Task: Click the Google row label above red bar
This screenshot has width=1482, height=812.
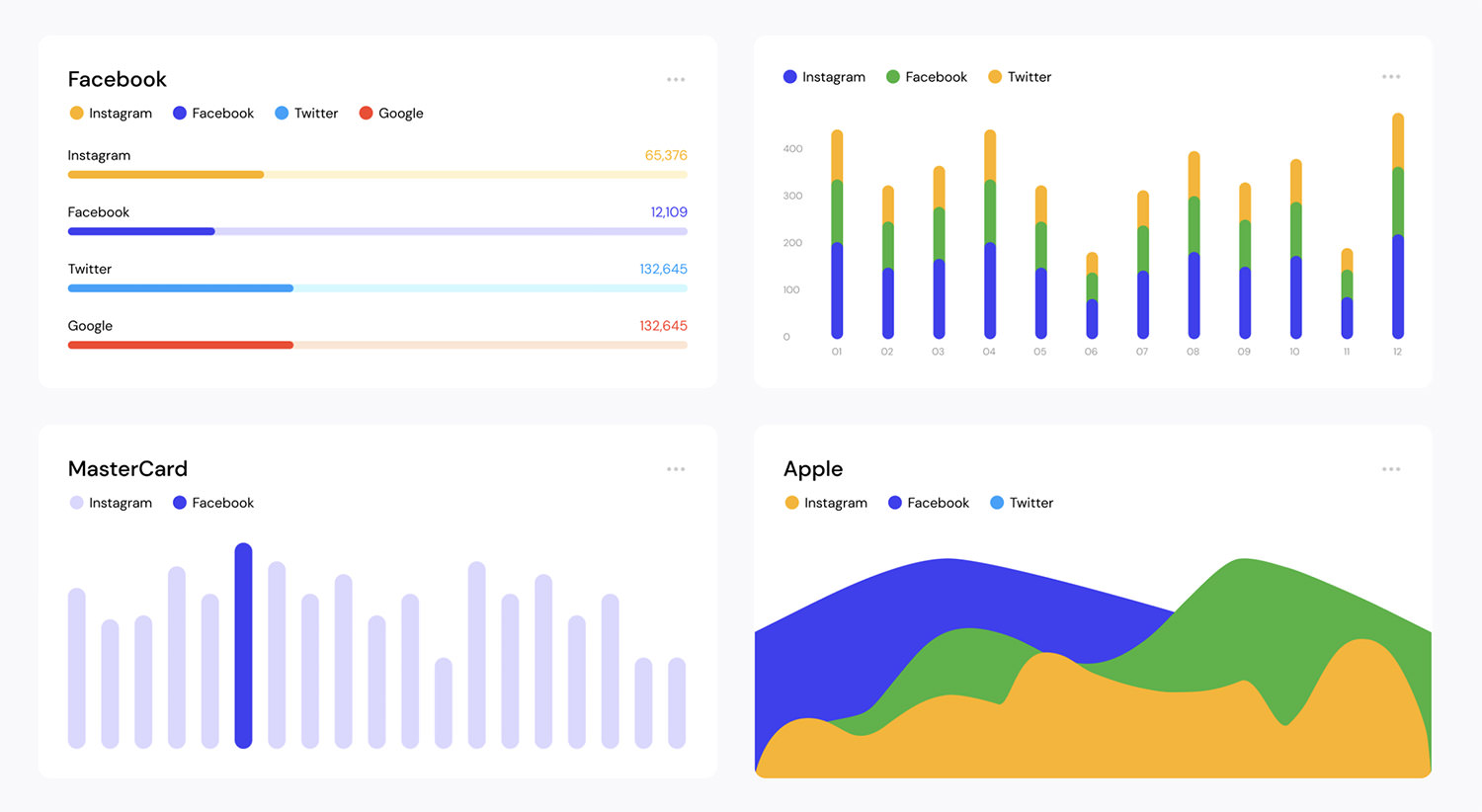Action: pos(90,326)
